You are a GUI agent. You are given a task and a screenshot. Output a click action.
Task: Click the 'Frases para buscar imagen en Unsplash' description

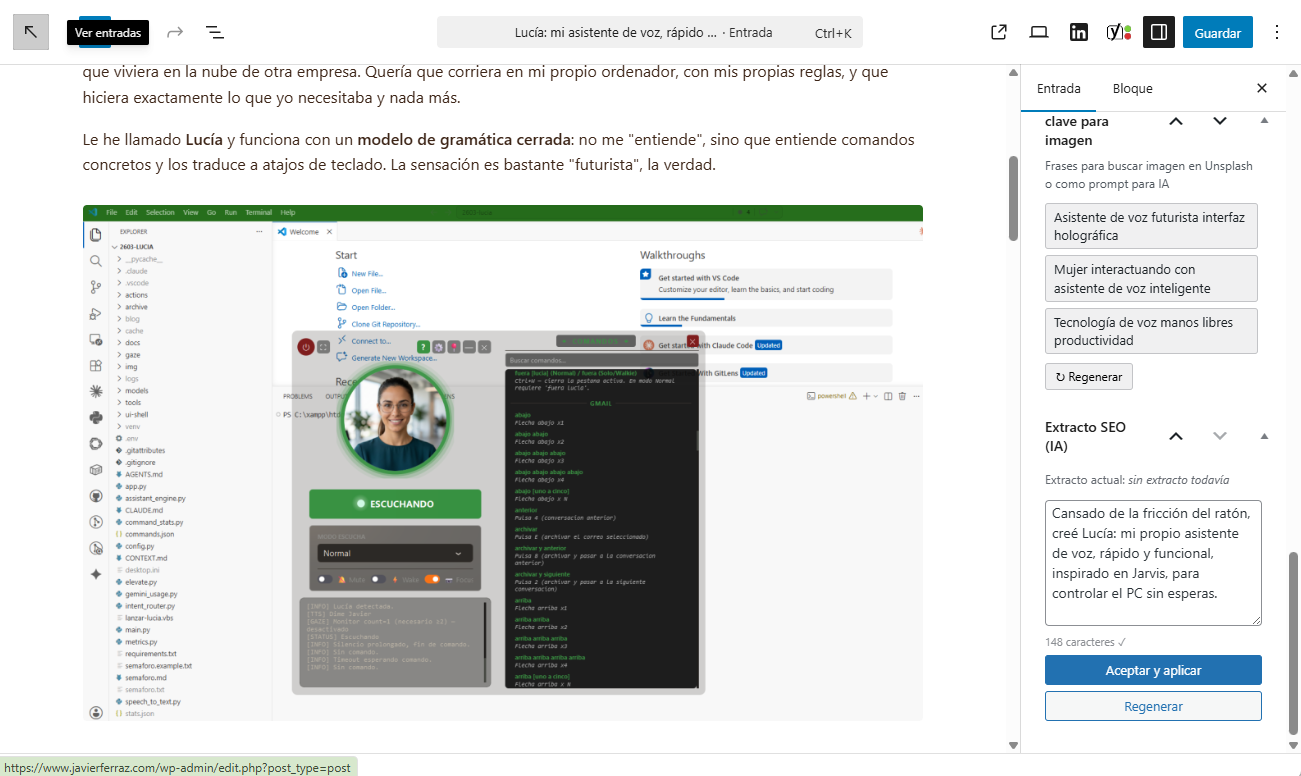tap(1149, 175)
